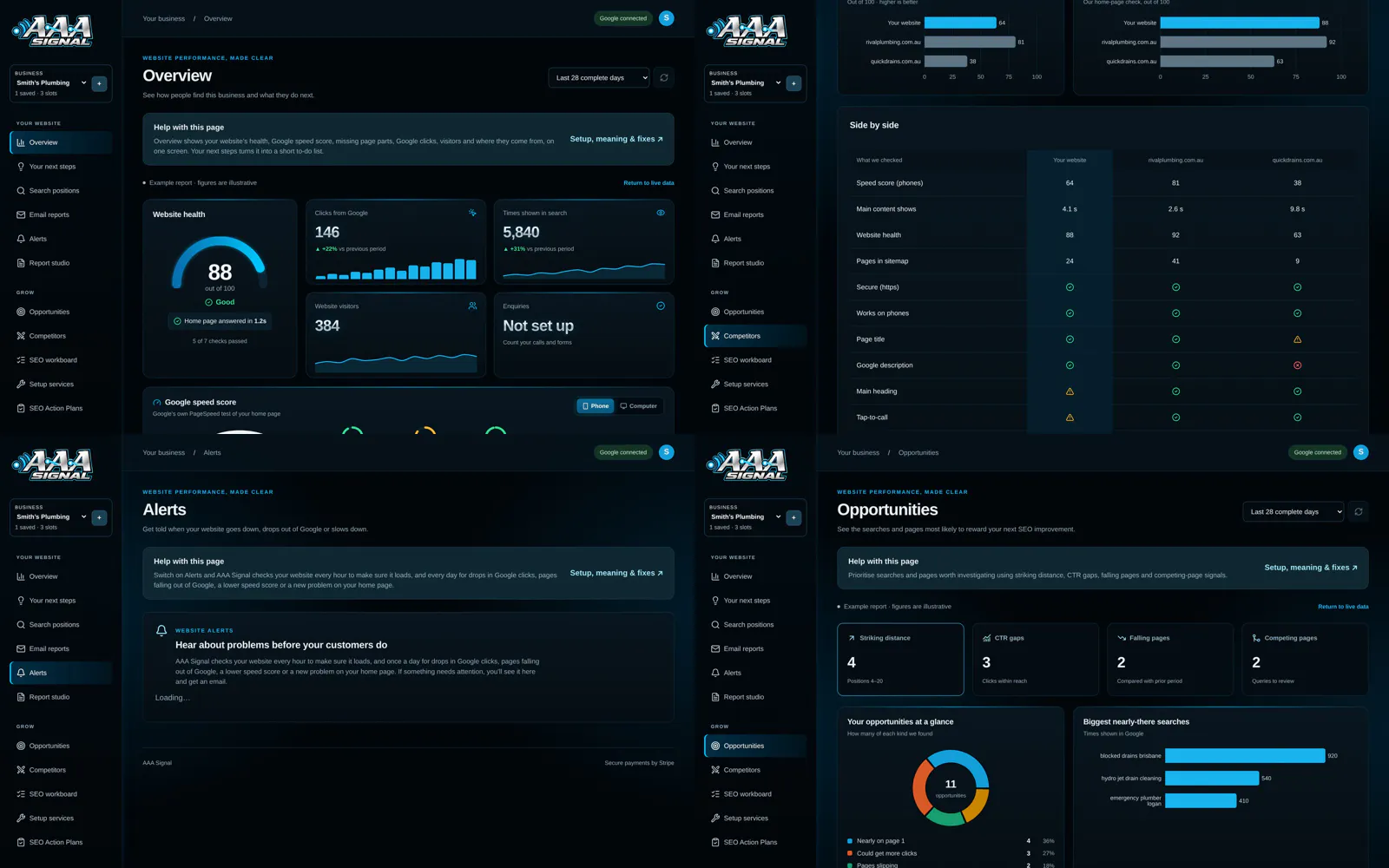Click bell icon in Website Alerts panel
The width and height of the screenshot is (1389, 868).
point(161,631)
